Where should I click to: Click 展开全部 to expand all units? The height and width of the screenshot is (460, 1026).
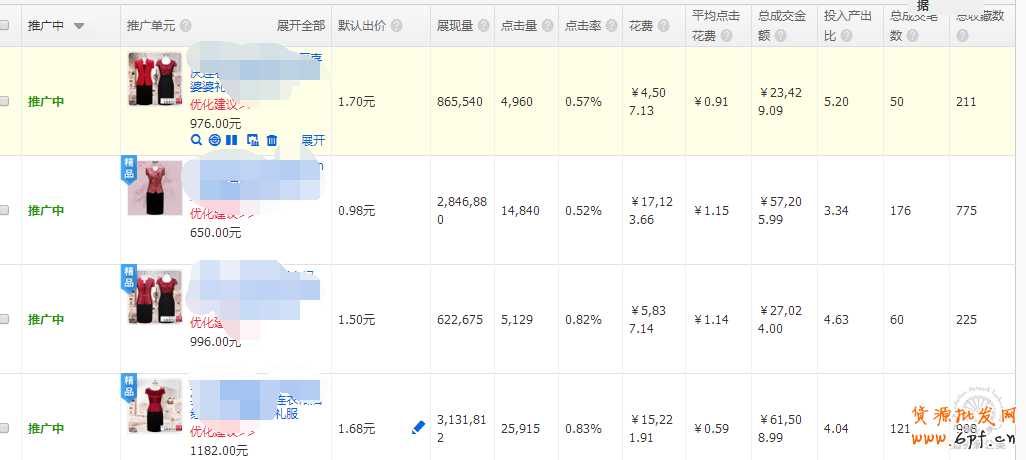coord(301,26)
